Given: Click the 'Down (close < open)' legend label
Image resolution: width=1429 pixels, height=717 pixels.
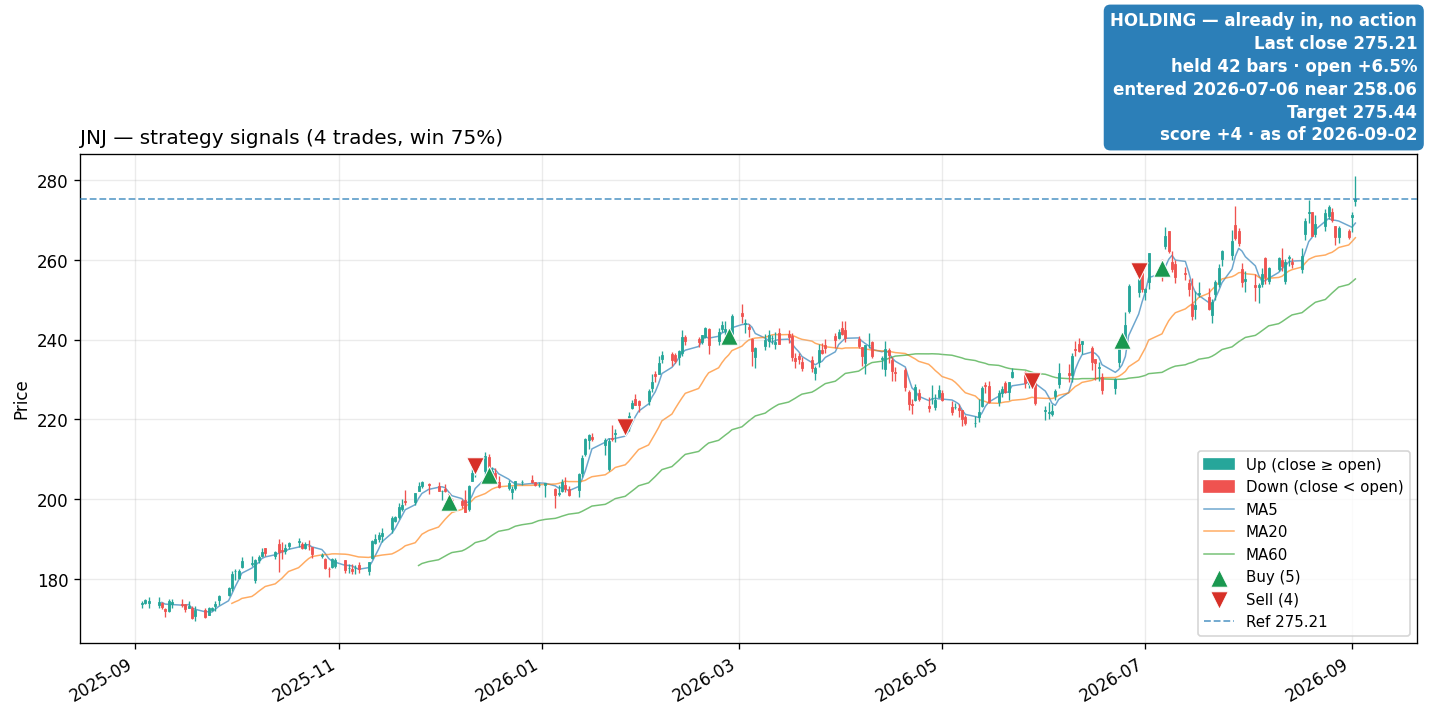Looking at the screenshot, I should click(x=1324, y=487).
